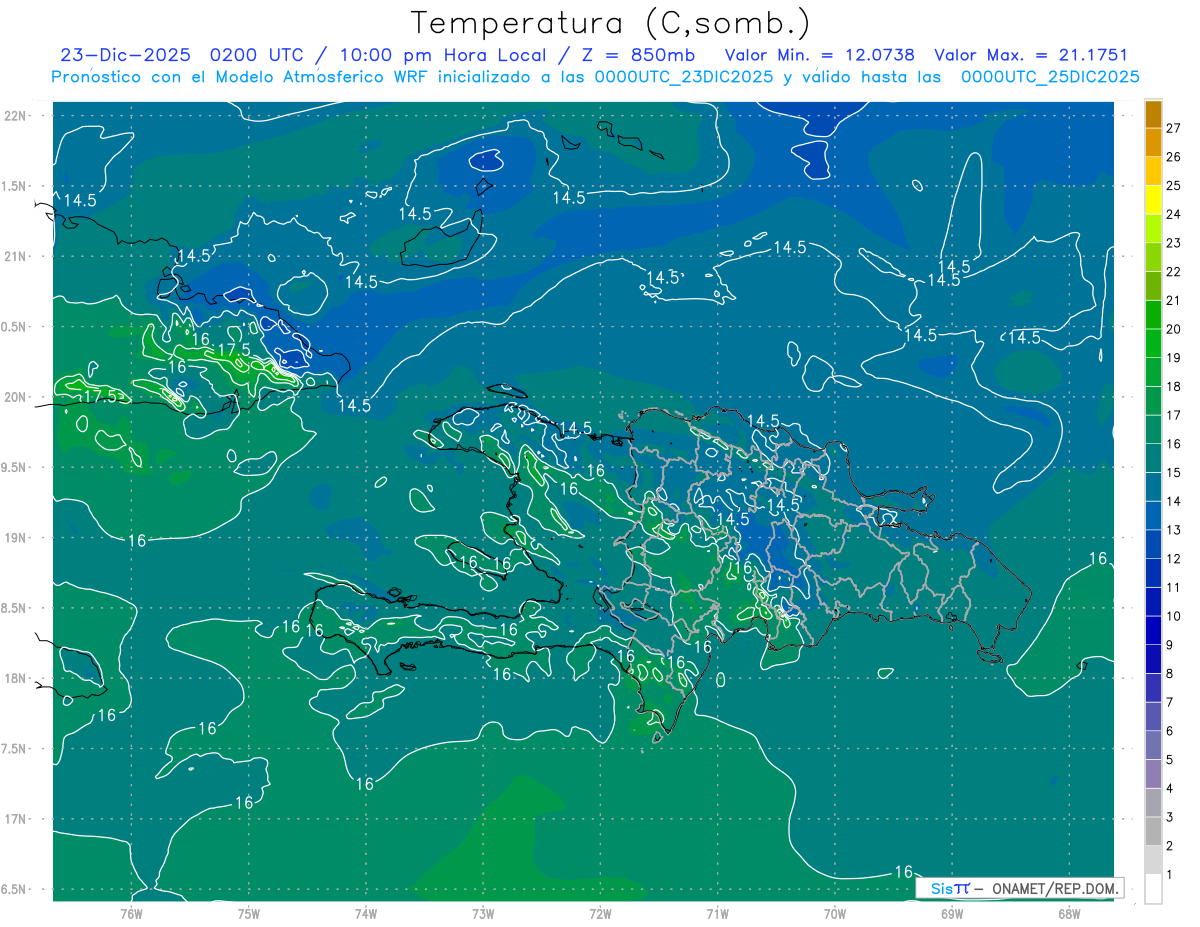Click the '1' label on the color legend

[1170, 874]
